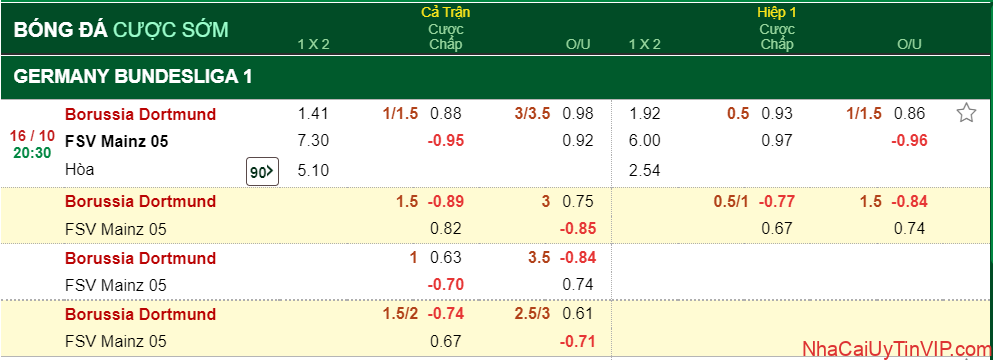Pick handicap 1.5/2 odds -0.74
Viewport: 993px width, 360px height.
pos(446,314)
